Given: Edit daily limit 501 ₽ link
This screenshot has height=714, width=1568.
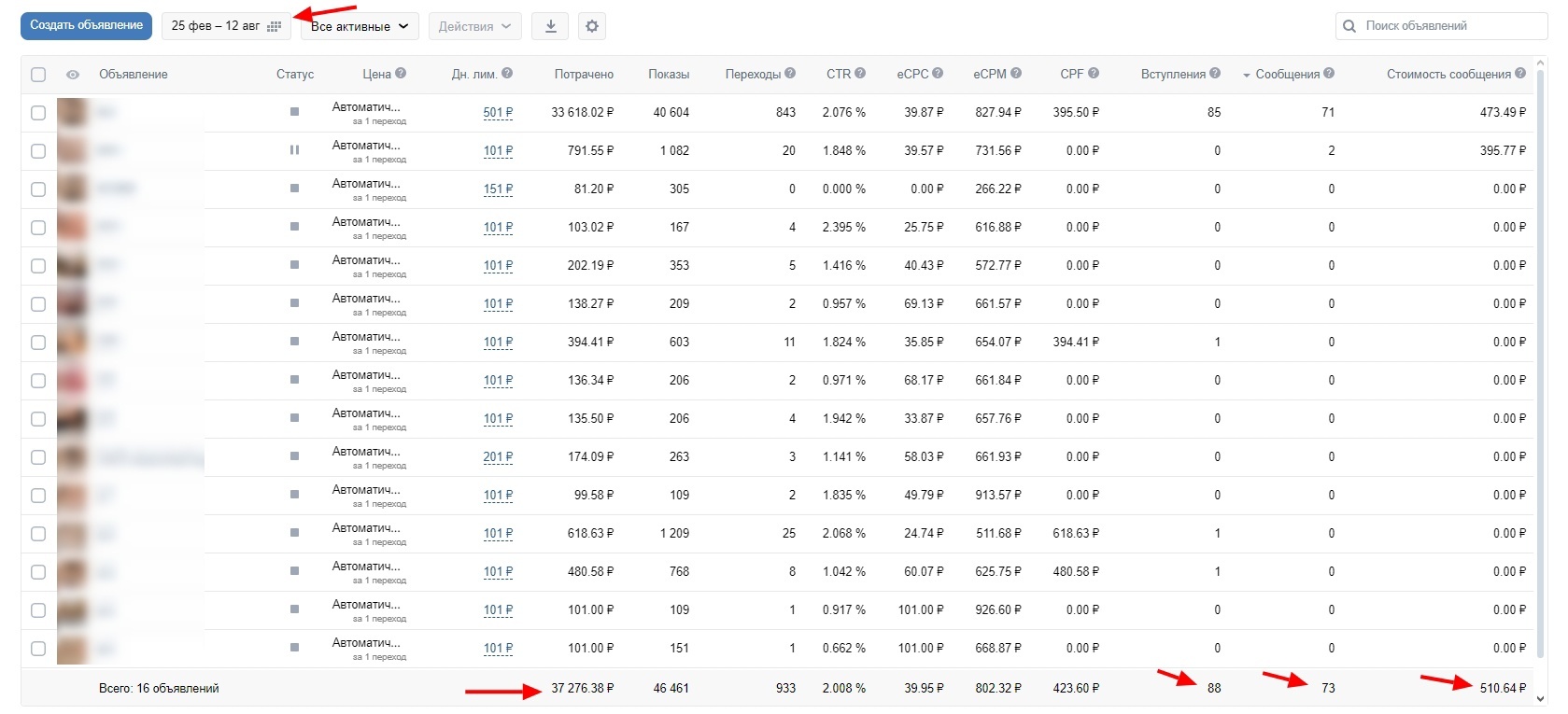Looking at the screenshot, I should 498,113.
